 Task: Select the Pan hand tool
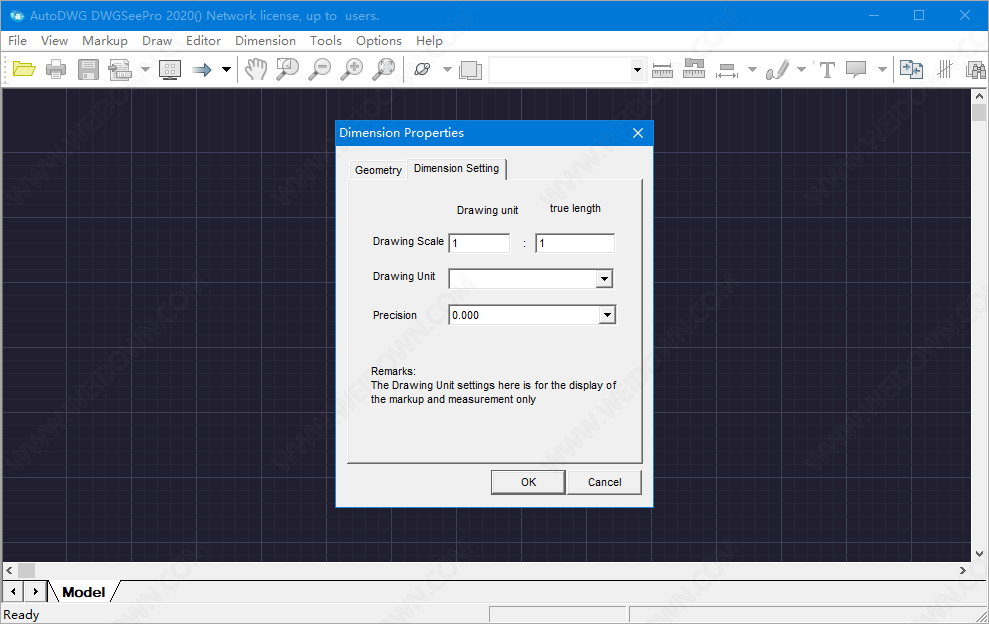pyautogui.click(x=257, y=70)
